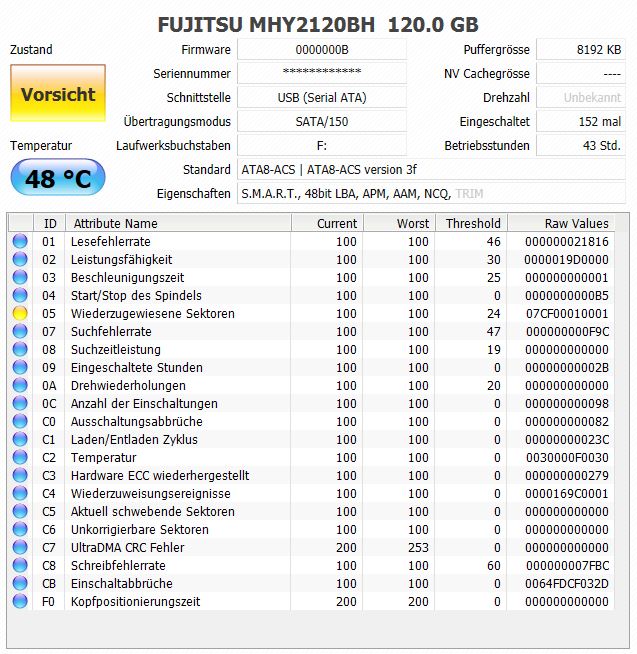Click the NV Cachegrösse value field

[x=581, y=73]
